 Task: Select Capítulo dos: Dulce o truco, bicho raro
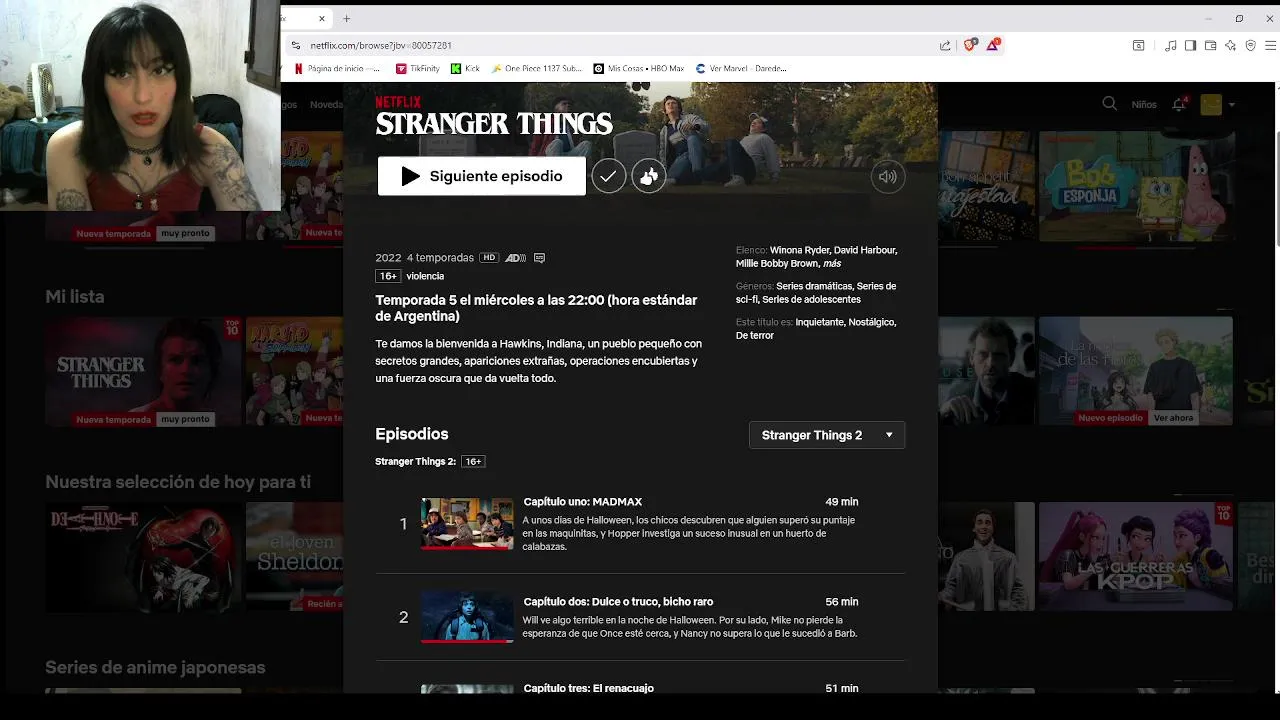click(x=618, y=602)
